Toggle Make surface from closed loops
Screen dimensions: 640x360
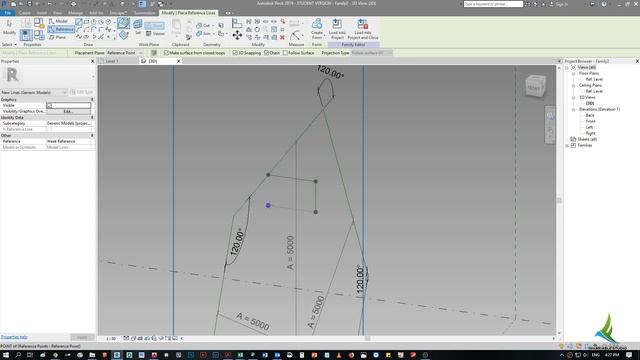click(x=166, y=53)
